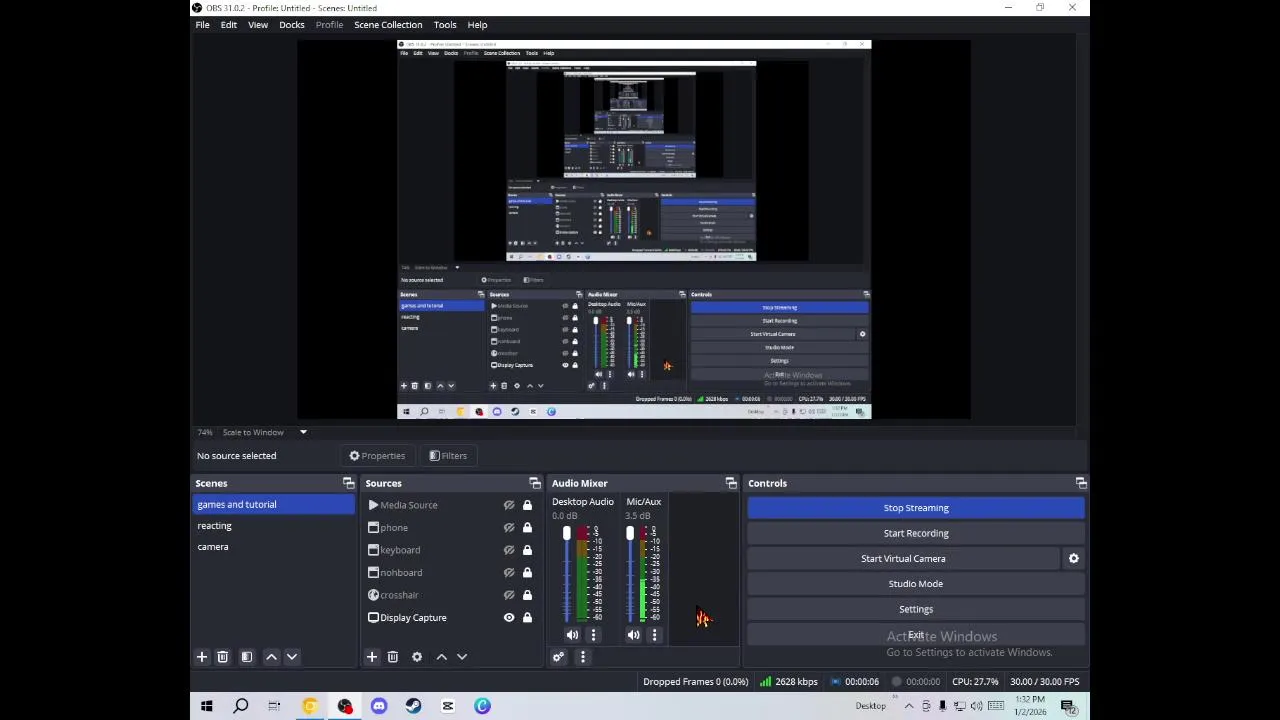Undock the Sources panel

534,483
